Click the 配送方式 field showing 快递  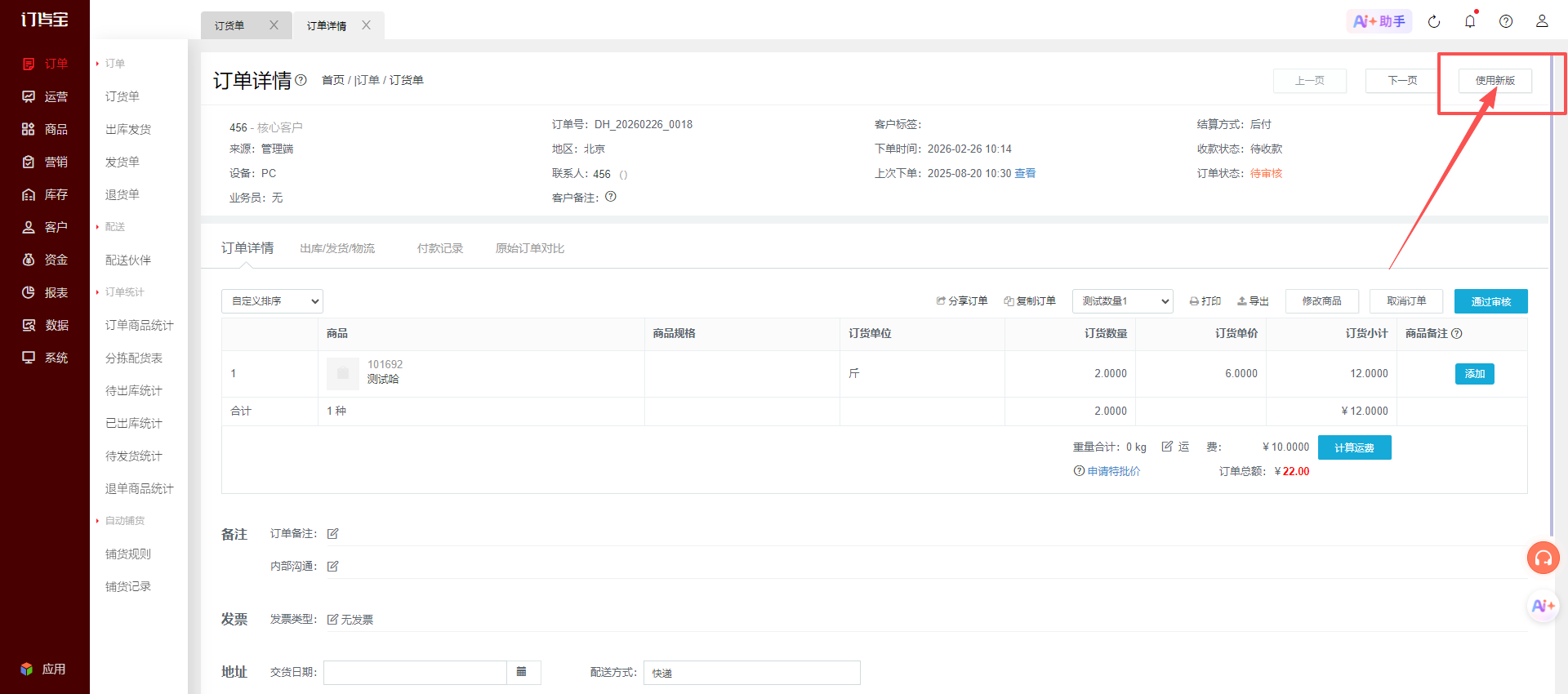click(752, 673)
